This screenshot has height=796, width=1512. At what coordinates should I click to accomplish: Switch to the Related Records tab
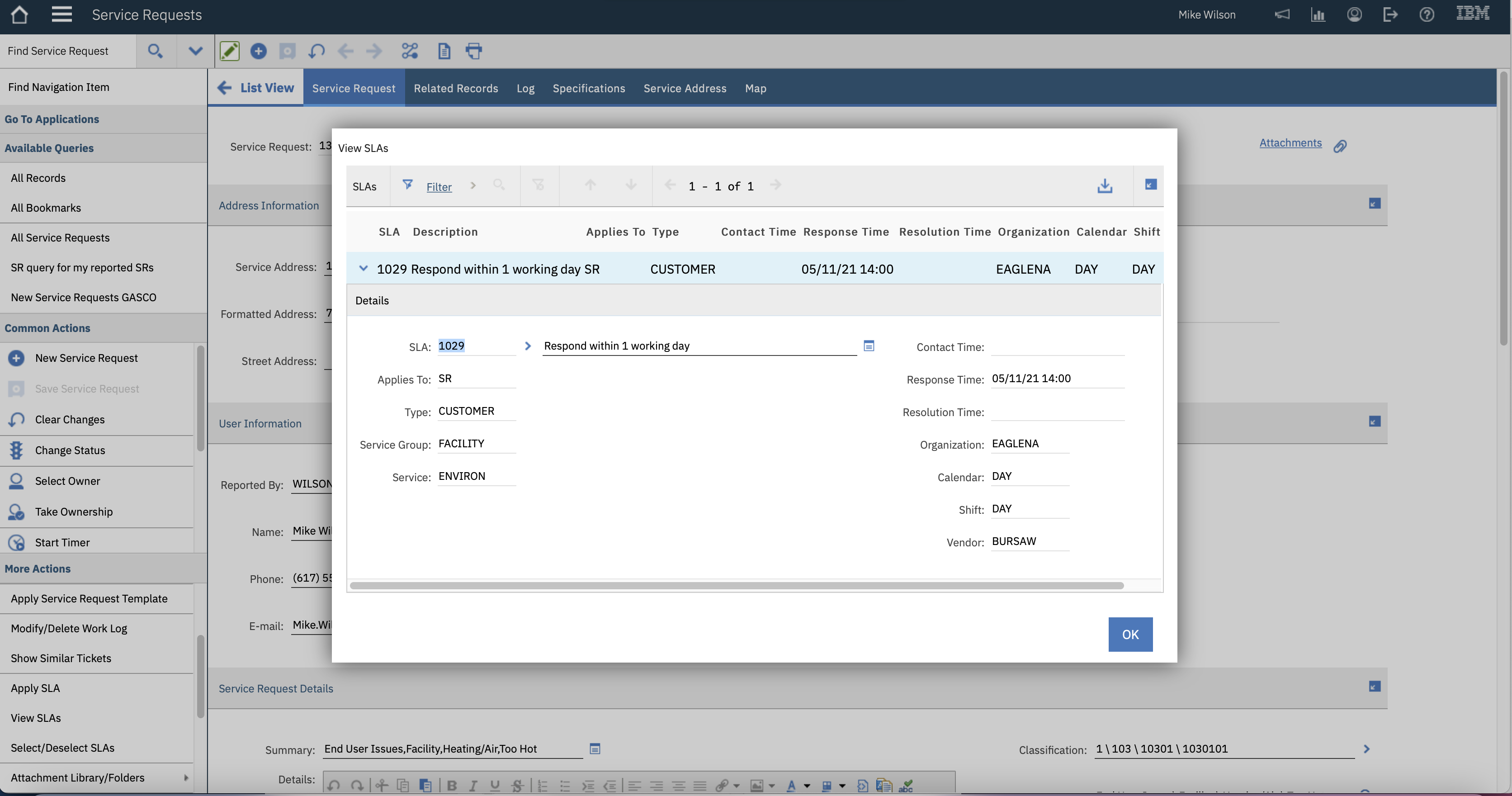tap(455, 88)
